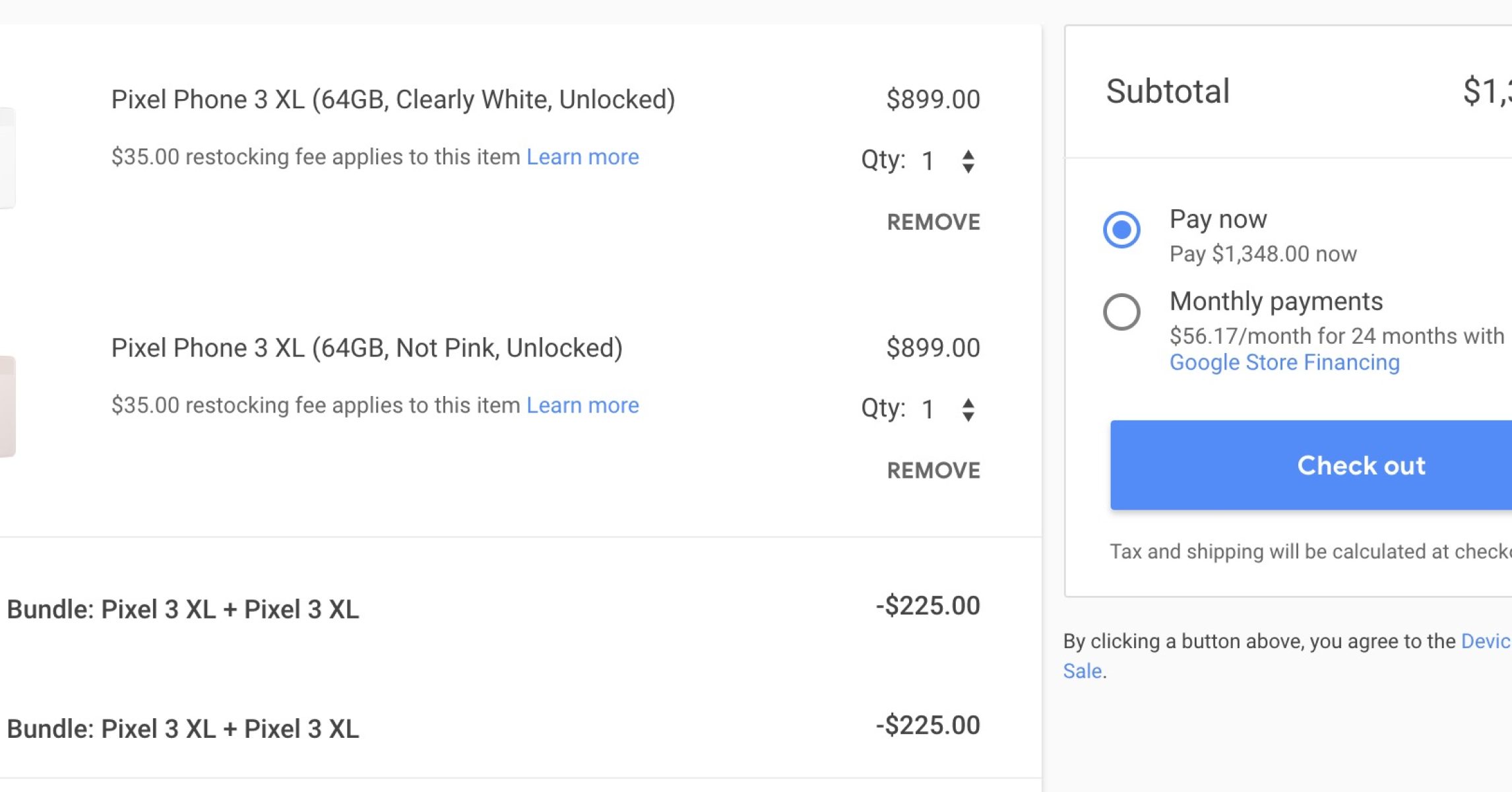This screenshot has height=792, width=1512.
Task: Click the white phone product thumbnail
Action: click(7, 158)
